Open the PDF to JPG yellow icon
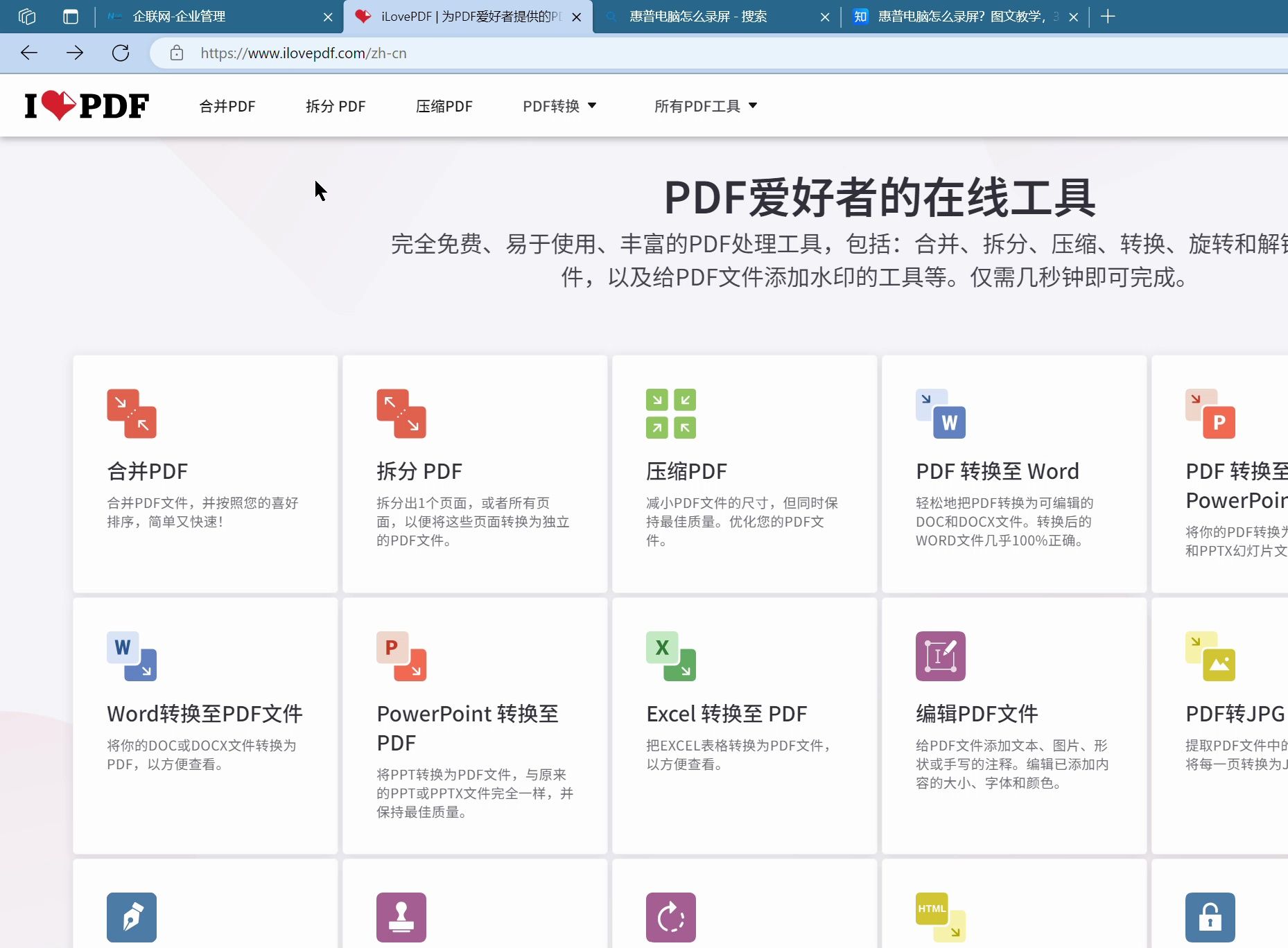 coord(1210,656)
